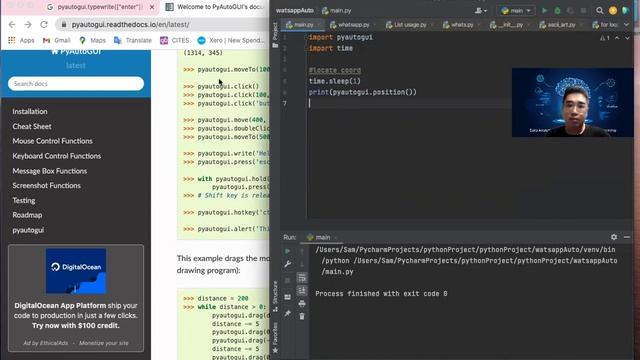The width and height of the screenshot is (640, 360).
Task: Open the user account icon dropdown in PyCharm
Action: [480, 11]
